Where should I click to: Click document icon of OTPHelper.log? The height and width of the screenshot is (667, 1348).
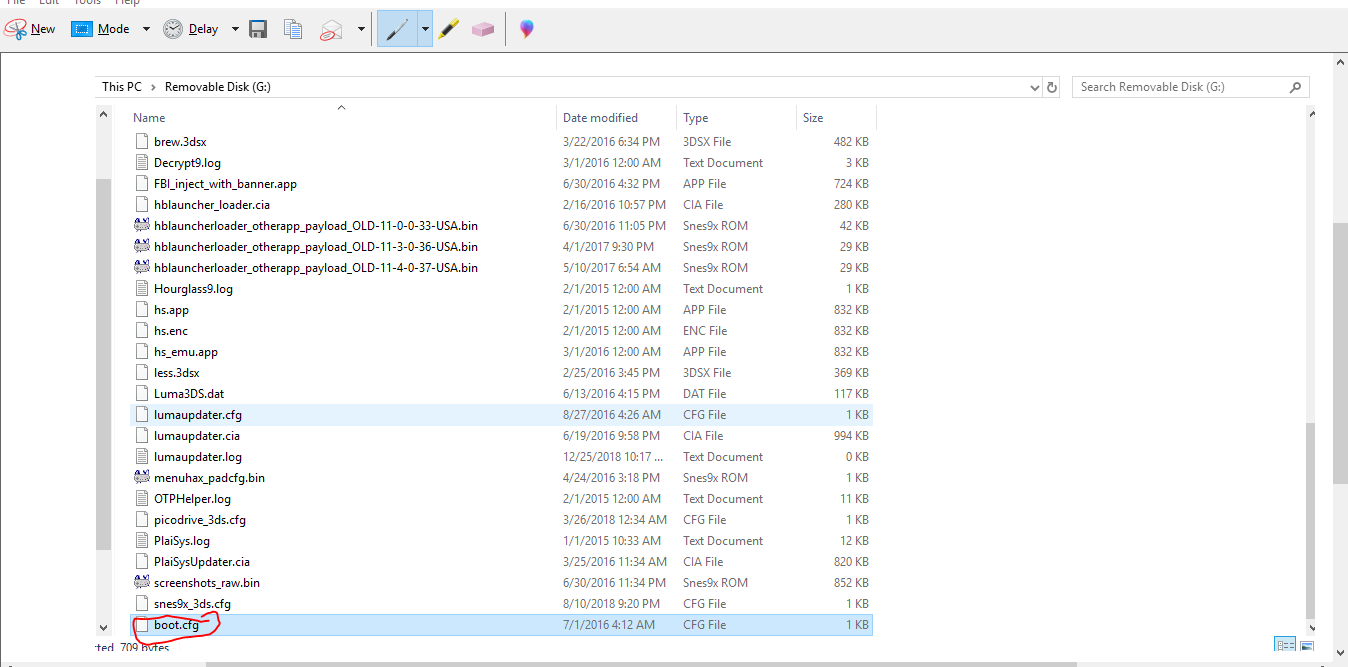(x=141, y=499)
